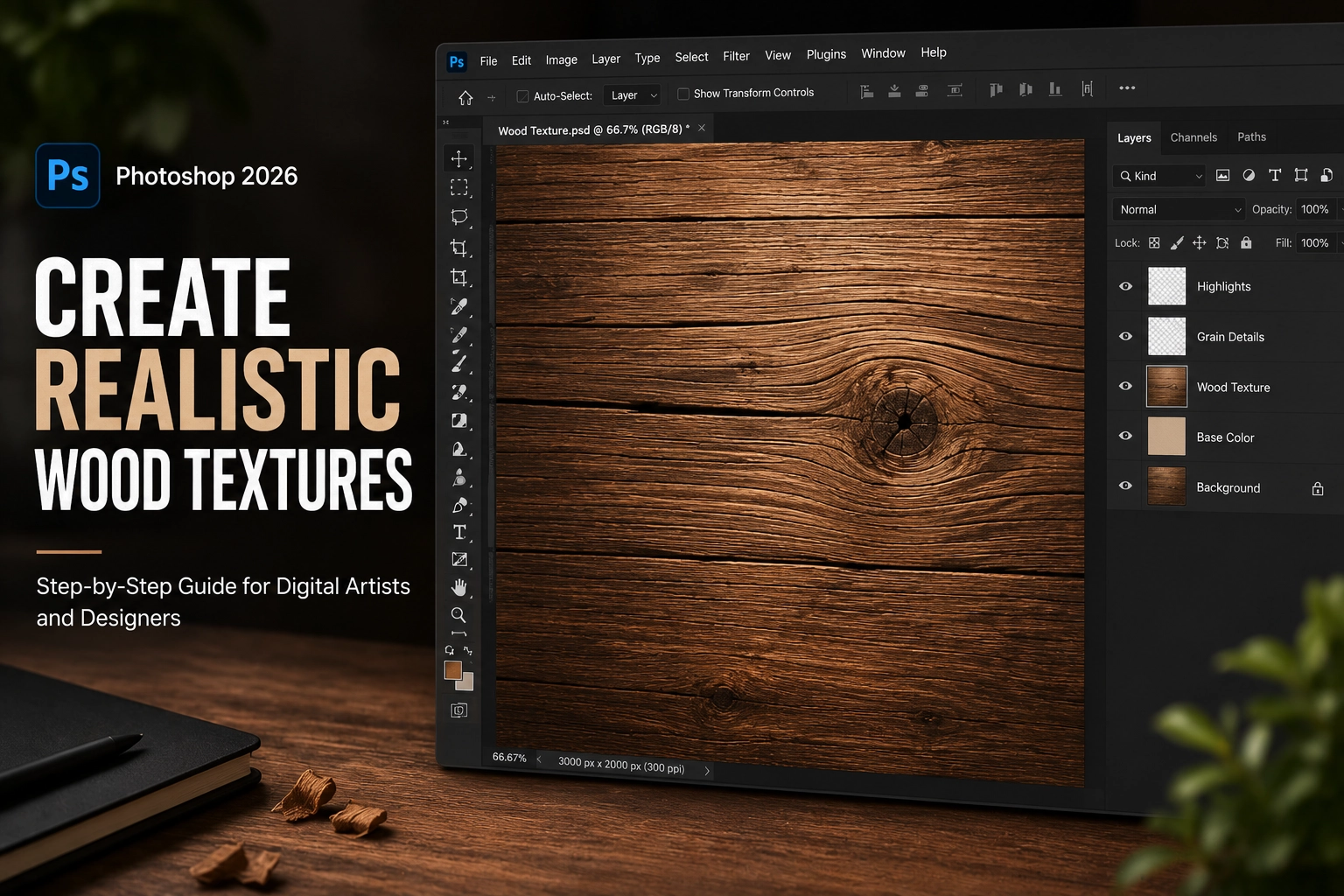Open the Window menu
The width and height of the screenshot is (1344, 896).
click(883, 53)
